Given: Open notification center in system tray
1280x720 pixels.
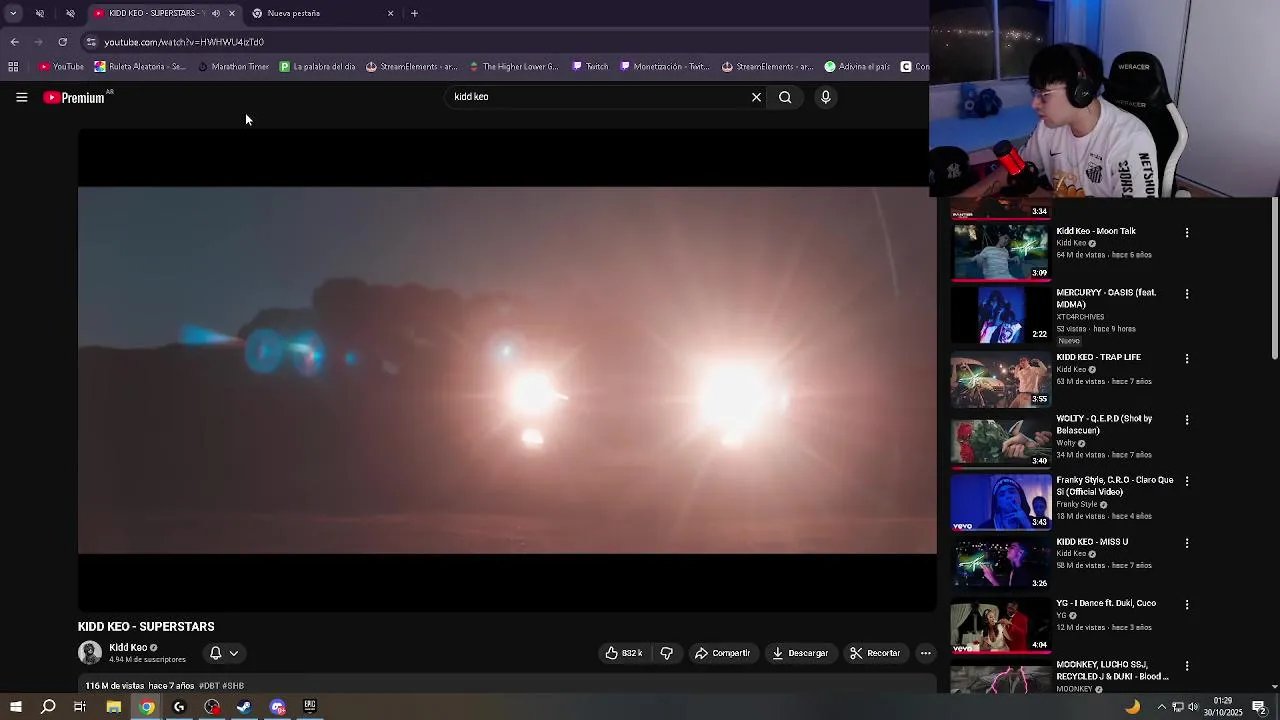Looking at the screenshot, I should (1259, 707).
